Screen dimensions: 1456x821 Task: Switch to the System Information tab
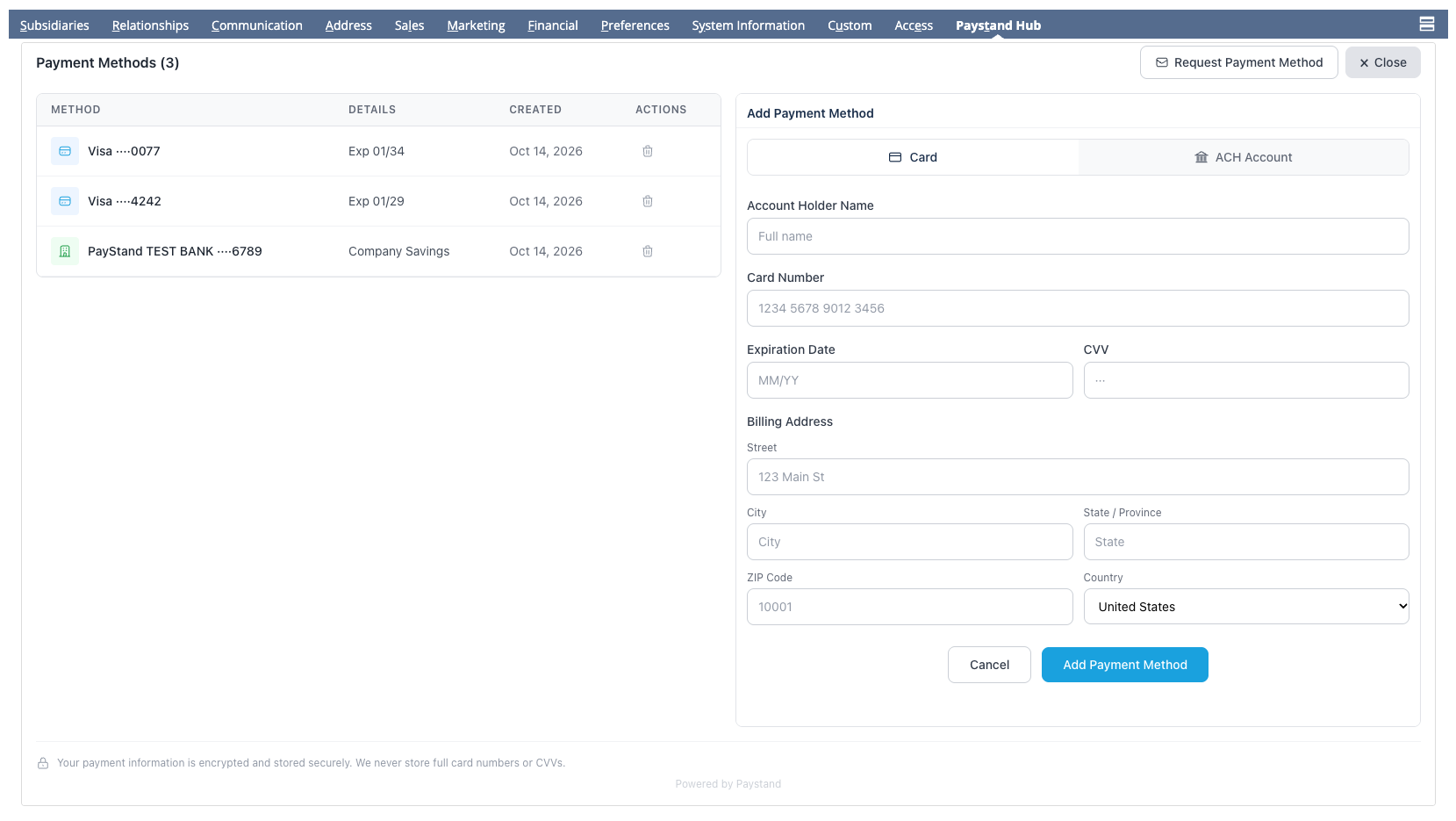pyautogui.click(x=749, y=25)
